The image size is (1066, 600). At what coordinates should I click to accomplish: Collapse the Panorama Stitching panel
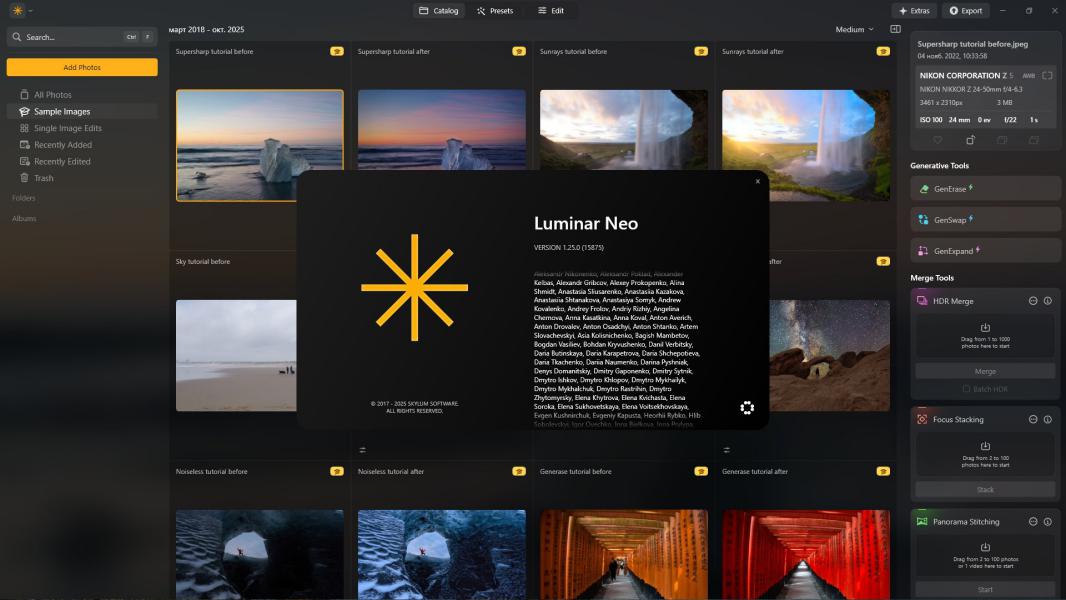1033,522
